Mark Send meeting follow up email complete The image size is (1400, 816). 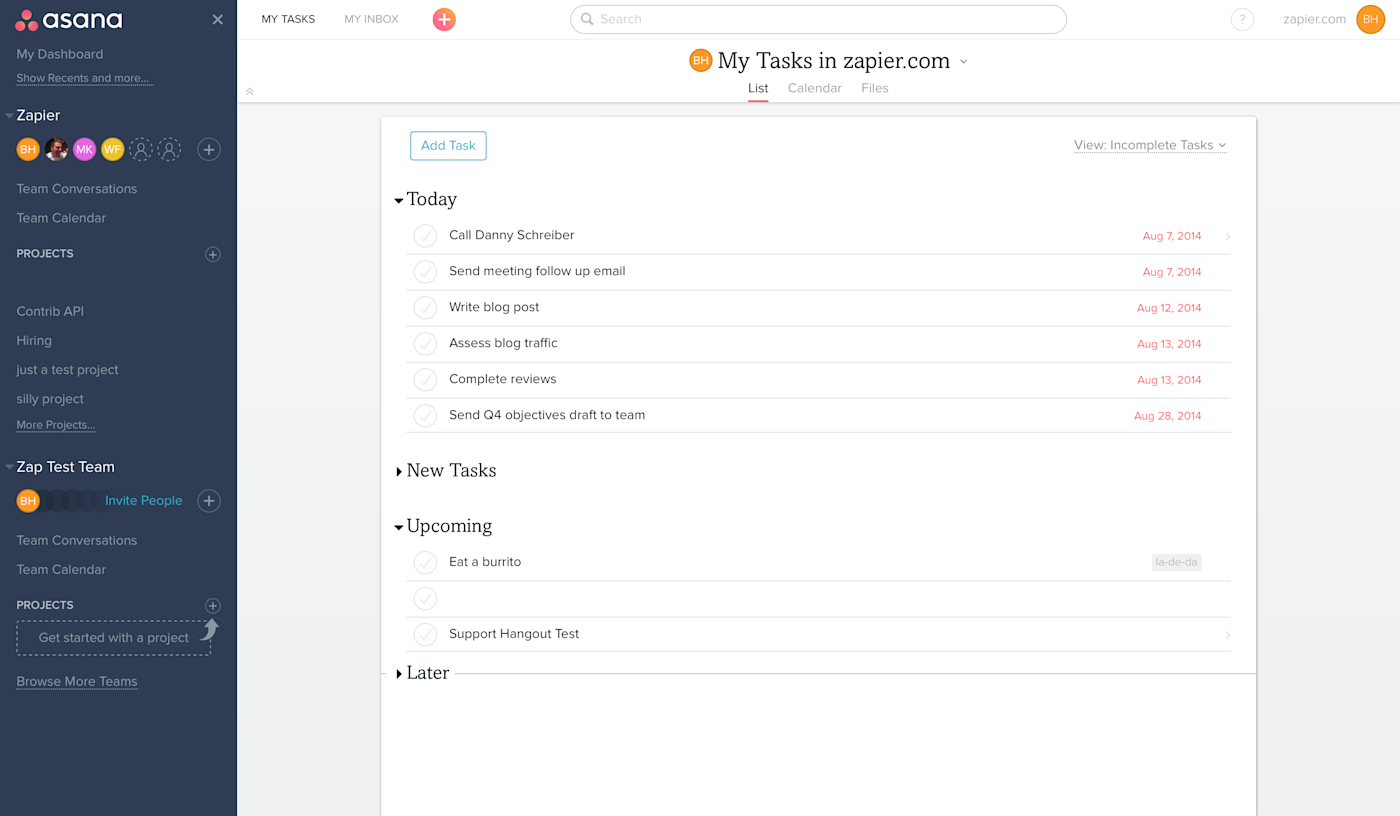pyautogui.click(x=425, y=272)
